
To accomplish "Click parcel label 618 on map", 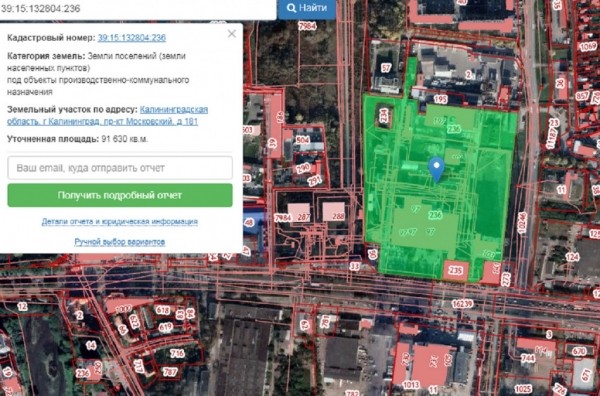I will 163,310.
